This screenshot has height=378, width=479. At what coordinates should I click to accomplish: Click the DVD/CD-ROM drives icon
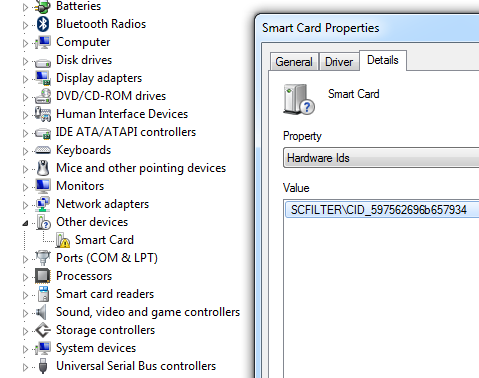click(x=43, y=96)
